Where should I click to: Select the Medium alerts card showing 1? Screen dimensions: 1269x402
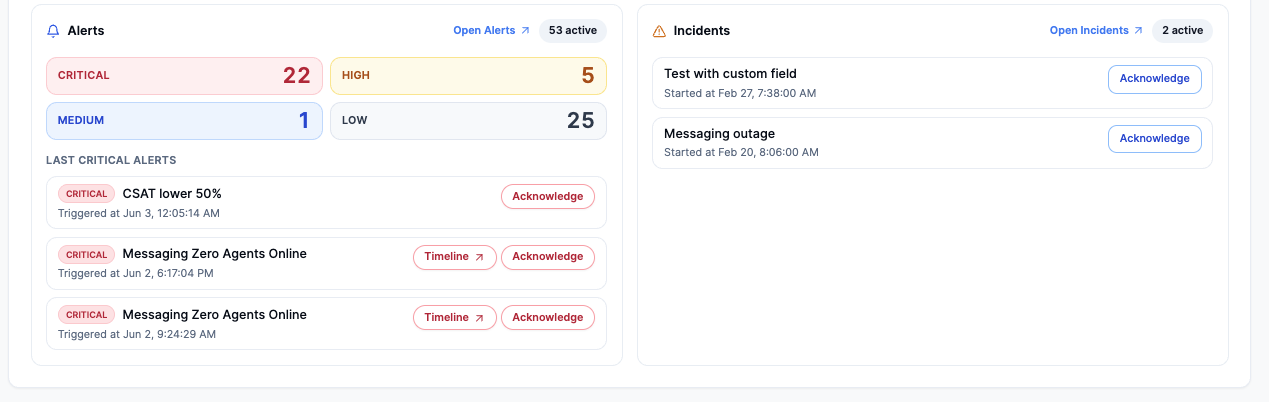(184, 121)
